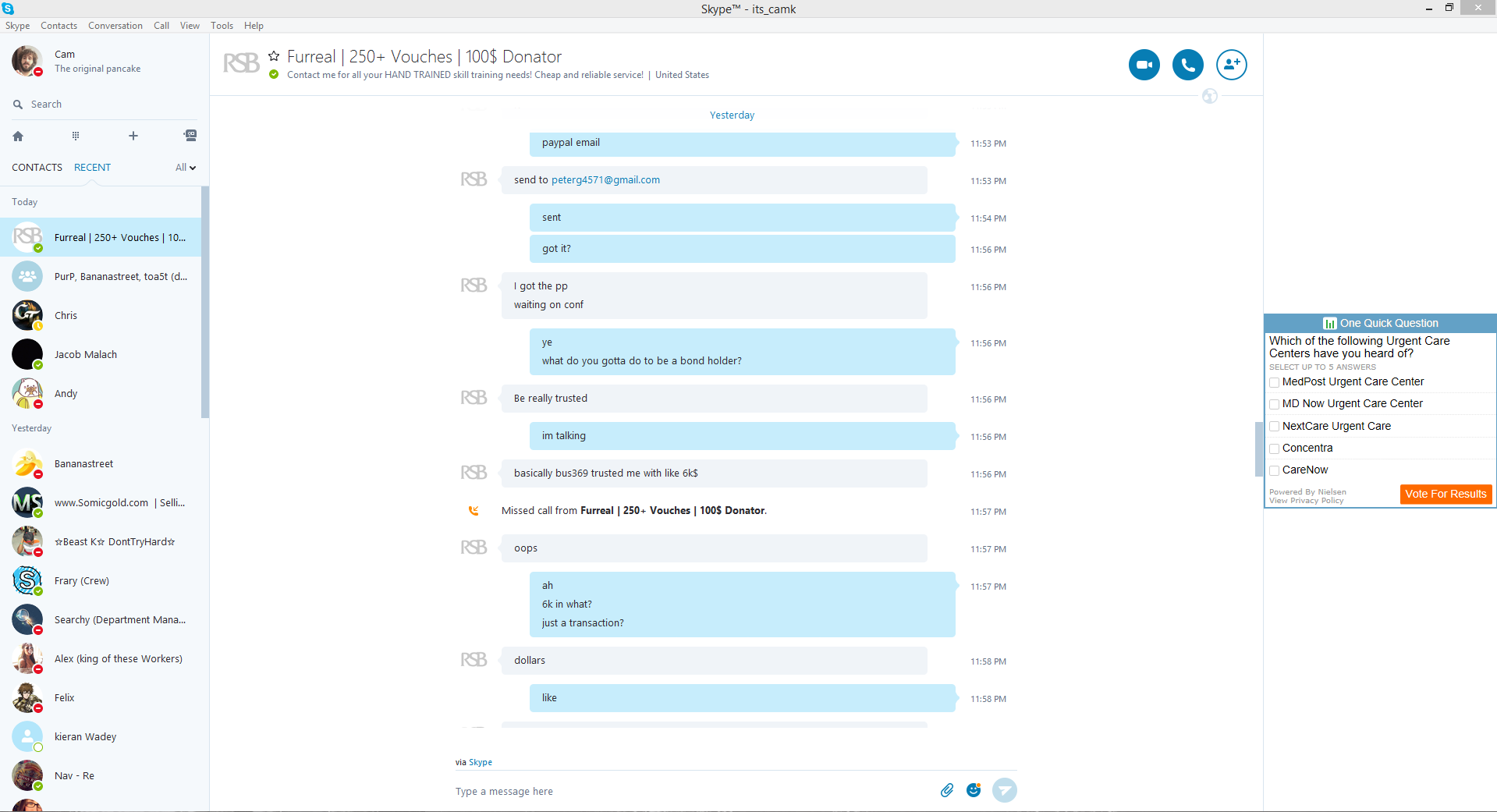
Task: Check MedPost Urgent Care Center option
Action: (1274, 382)
